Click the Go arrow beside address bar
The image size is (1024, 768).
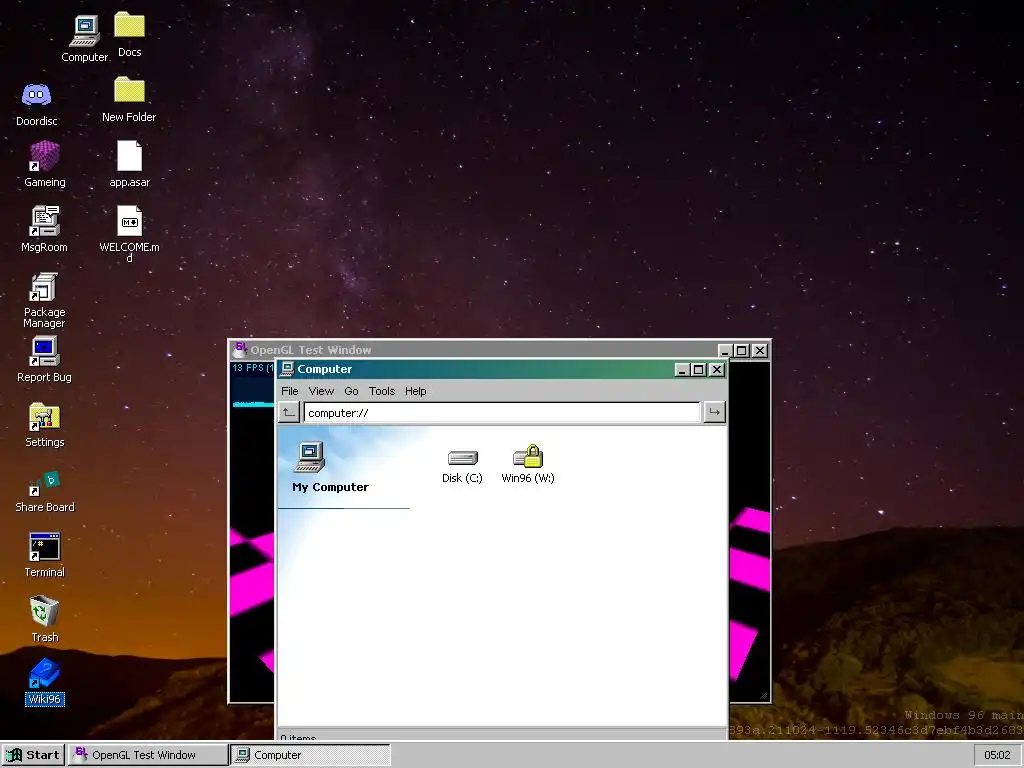pos(714,412)
